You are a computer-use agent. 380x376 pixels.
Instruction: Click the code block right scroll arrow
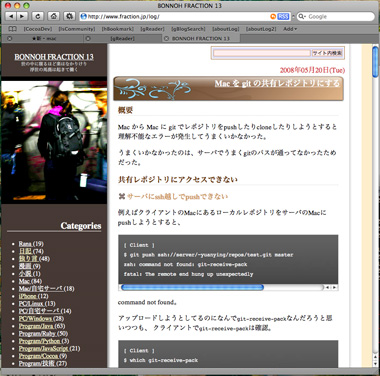(334, 287)
